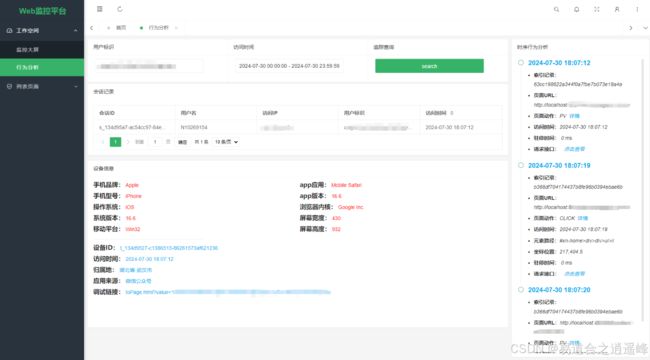650x360 pixels.
Task: Go to previous page arrow in pagination
Action: pyautogui.click(x=103, y=142)
